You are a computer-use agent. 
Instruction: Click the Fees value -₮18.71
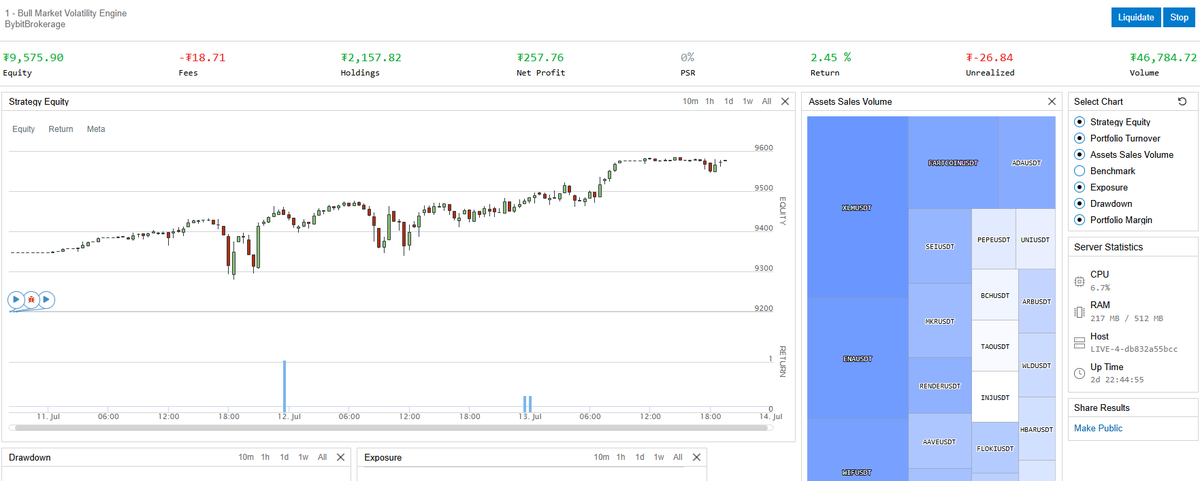coord(202,57)
